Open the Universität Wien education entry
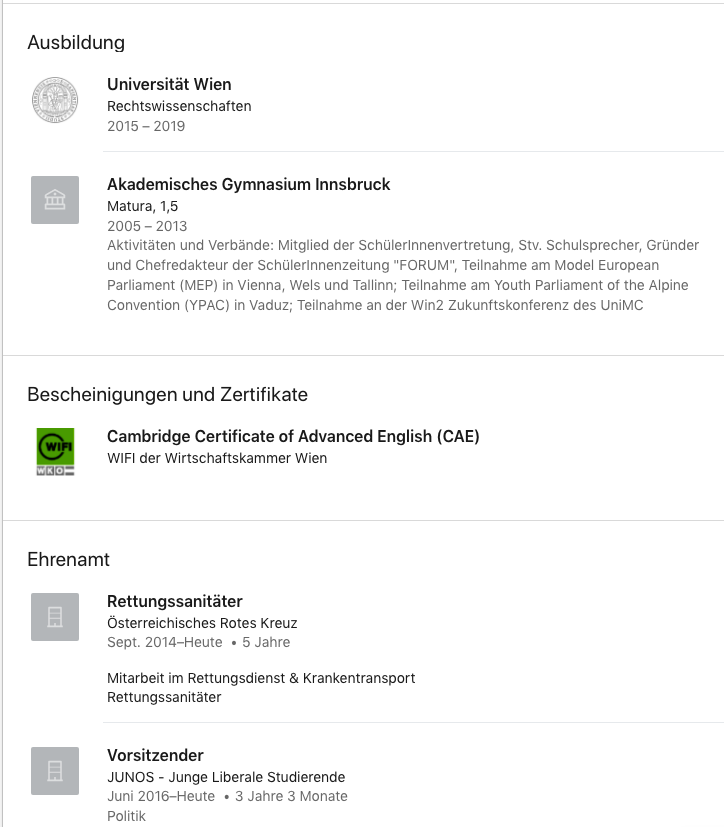 (169, 84)
